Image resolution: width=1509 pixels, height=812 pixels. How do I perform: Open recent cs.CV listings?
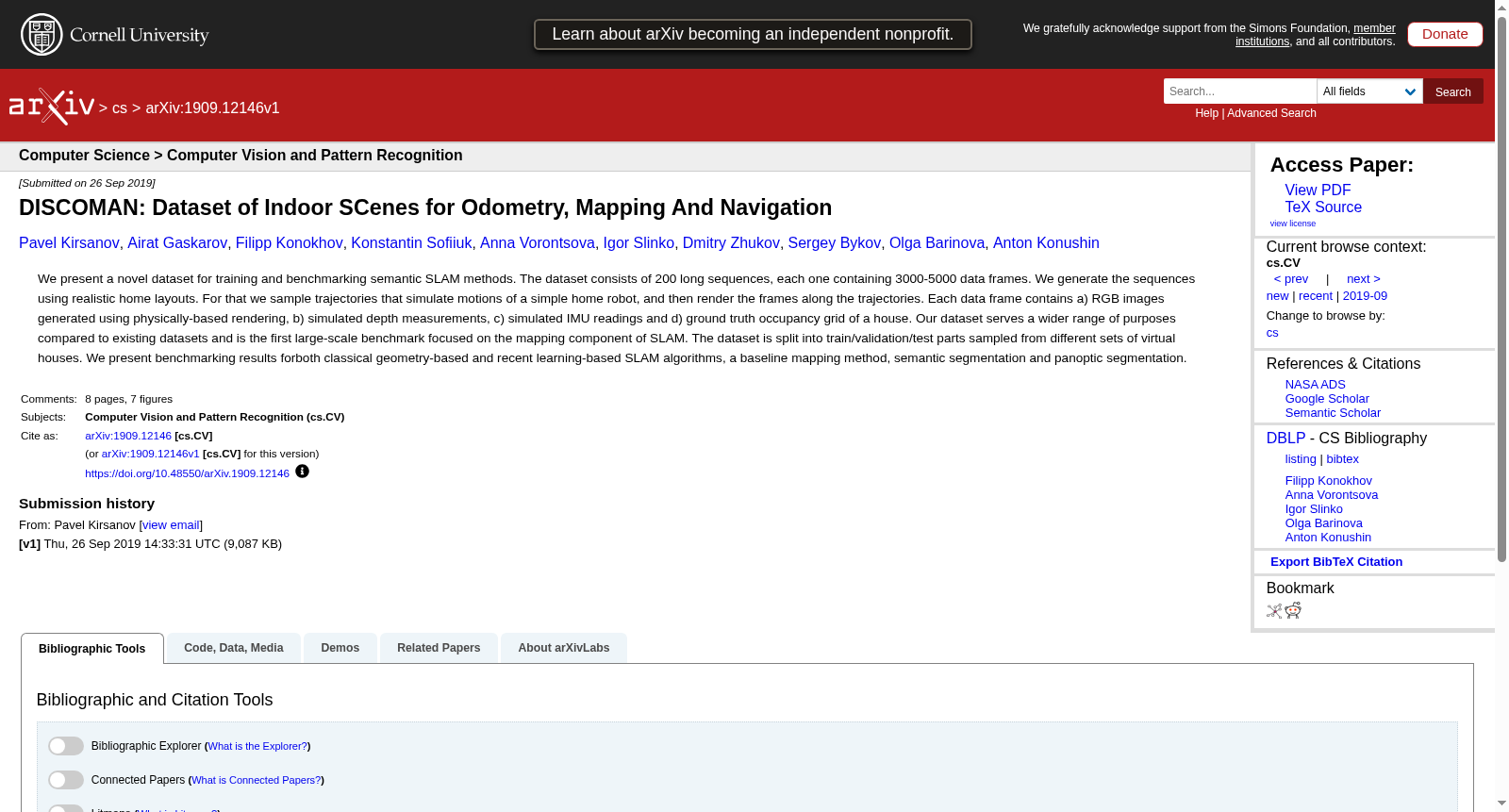point(1316,296)
